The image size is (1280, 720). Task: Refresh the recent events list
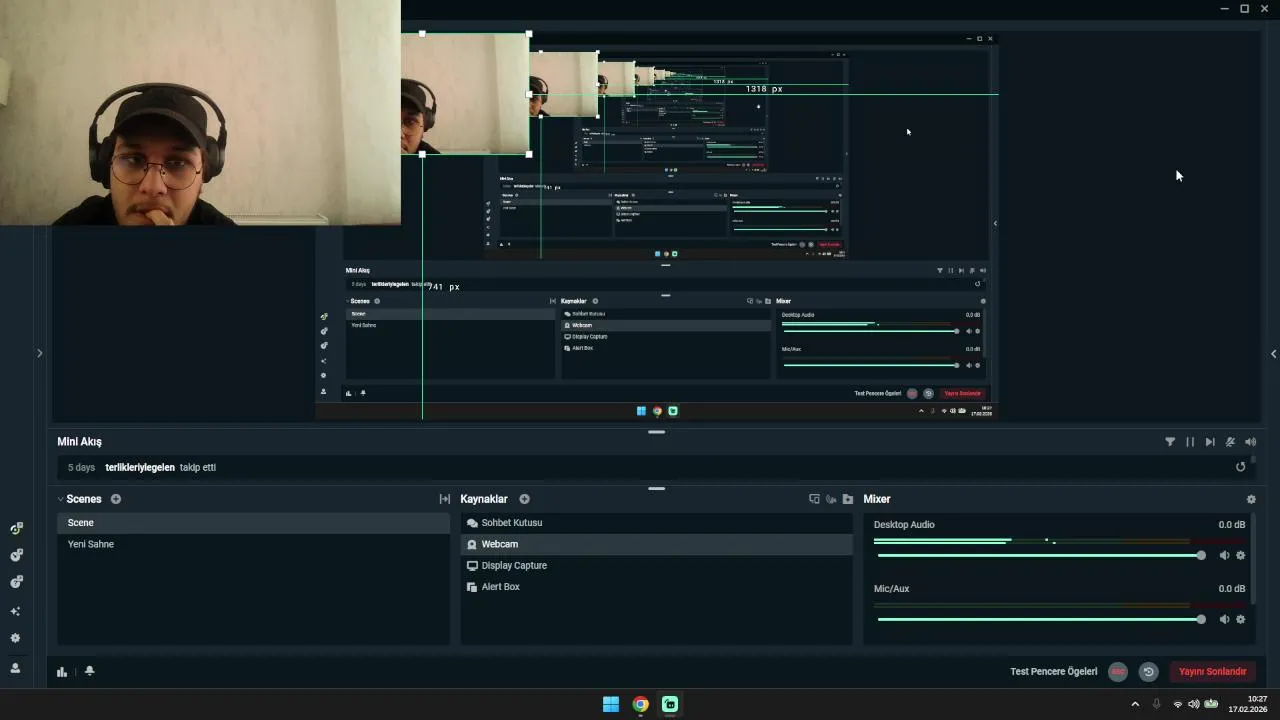click(x=1241, y=467)
